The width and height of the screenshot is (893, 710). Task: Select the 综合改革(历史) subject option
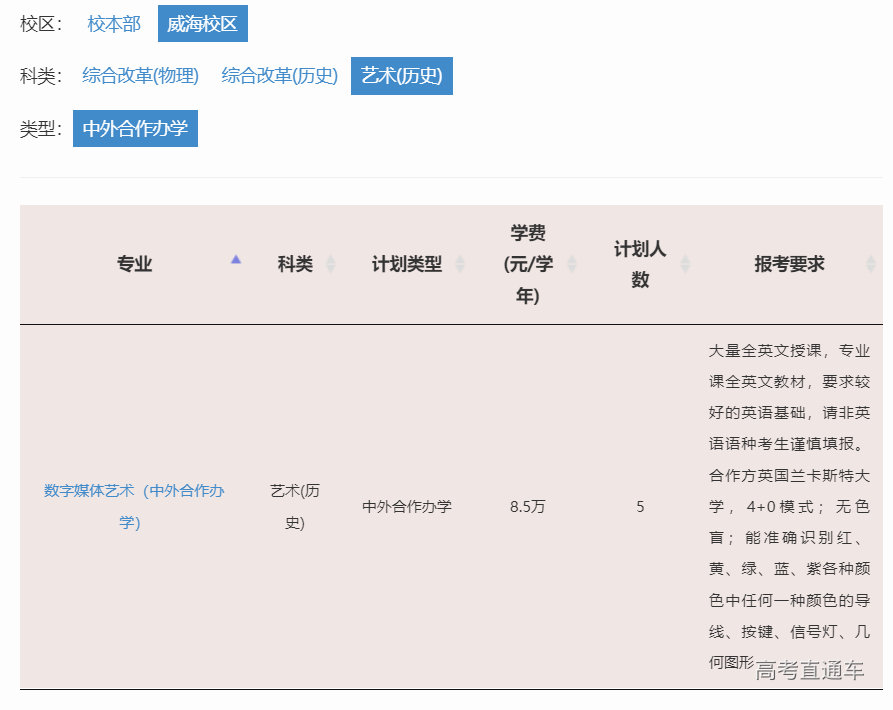coord(281,75)
